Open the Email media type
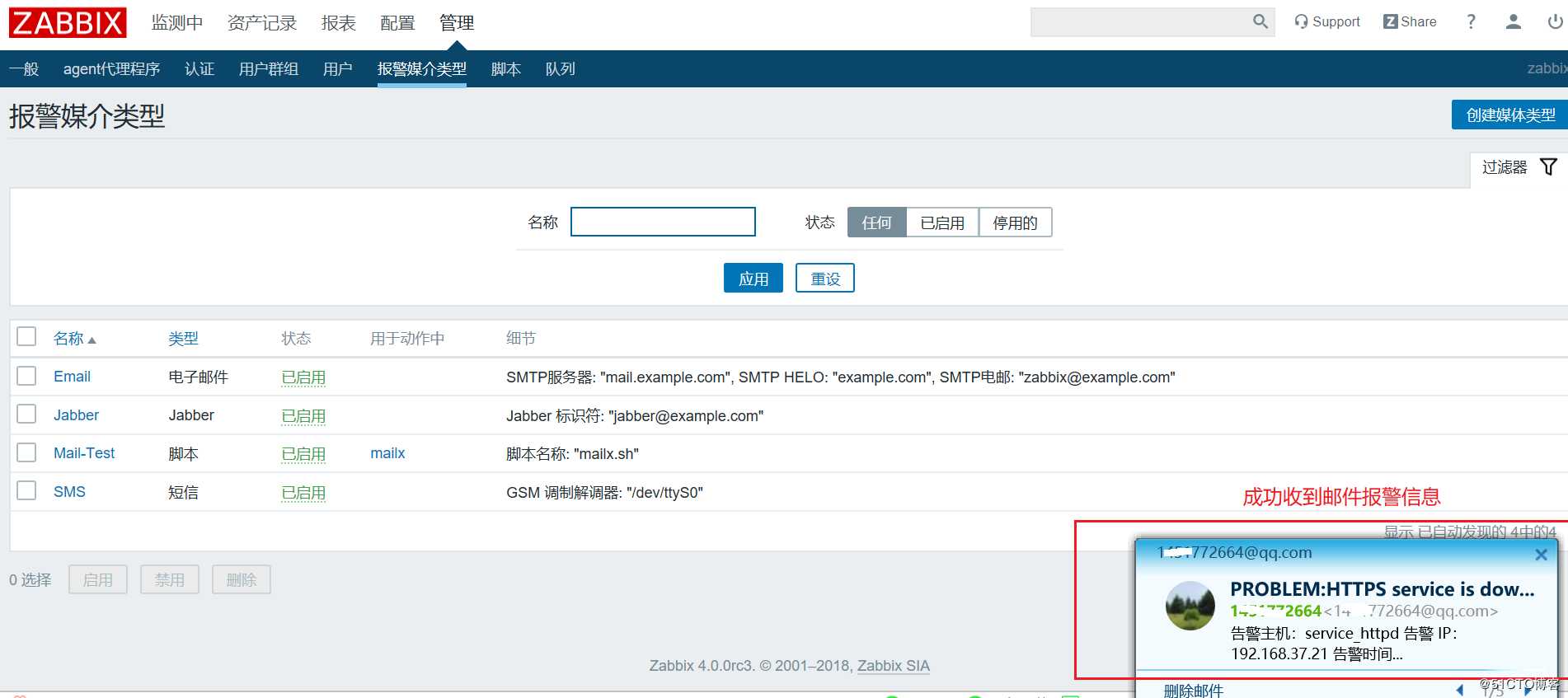 coord(72,377)
